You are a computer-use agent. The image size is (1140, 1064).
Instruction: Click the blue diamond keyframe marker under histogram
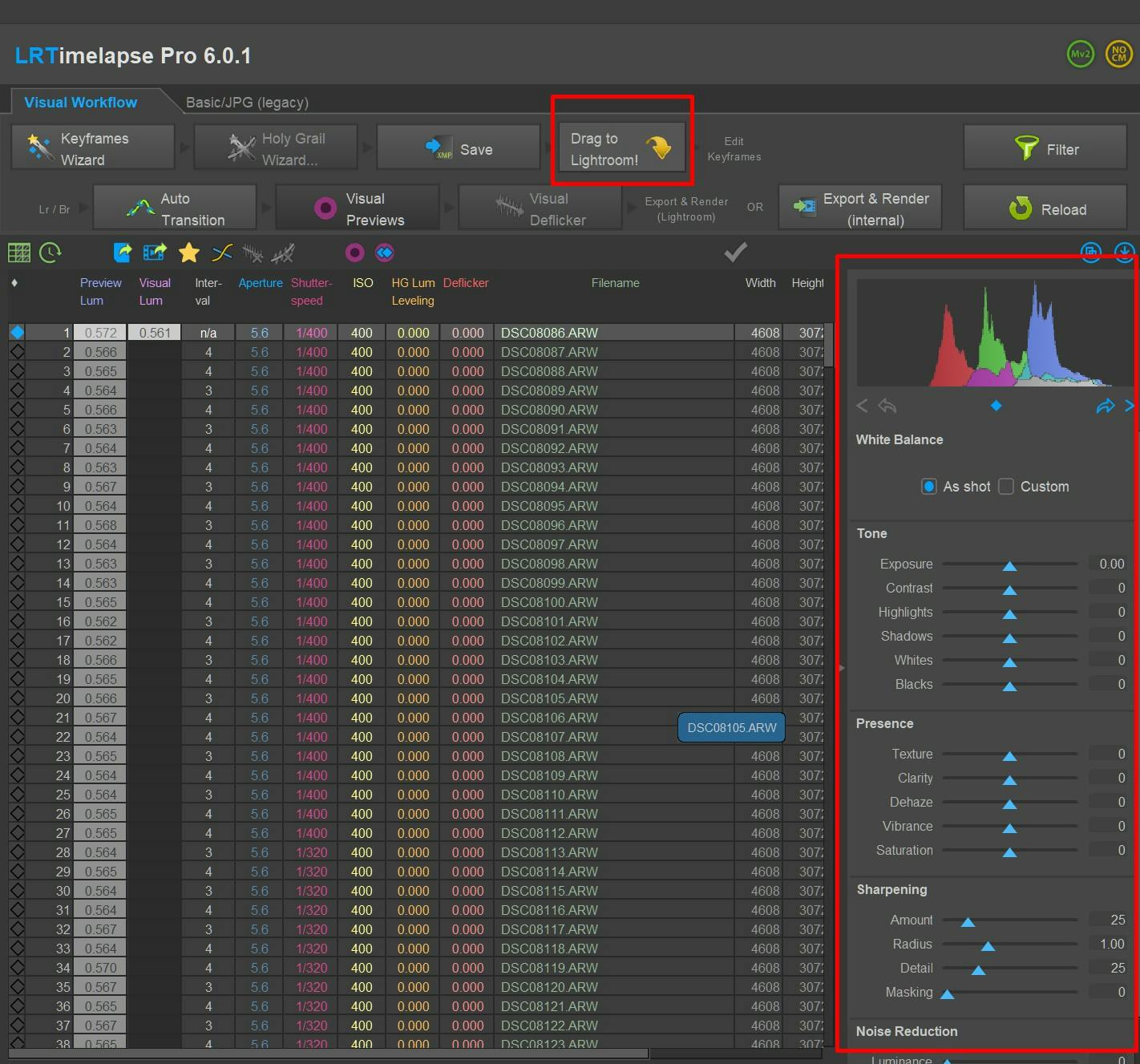point(996,406)
